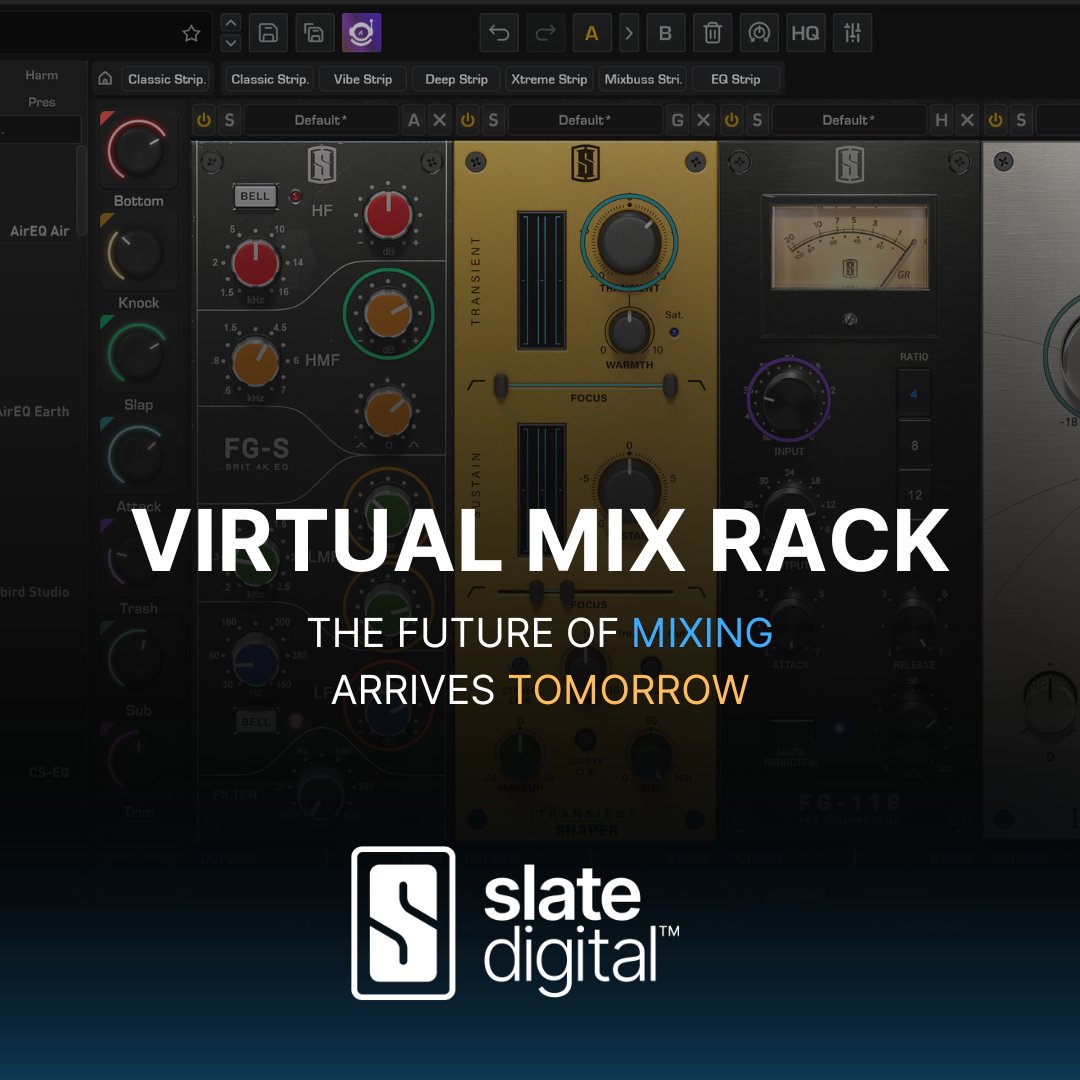Open the Default* preset menu above the FG-116
The image size is (1080, 1080).
point(849,120)
